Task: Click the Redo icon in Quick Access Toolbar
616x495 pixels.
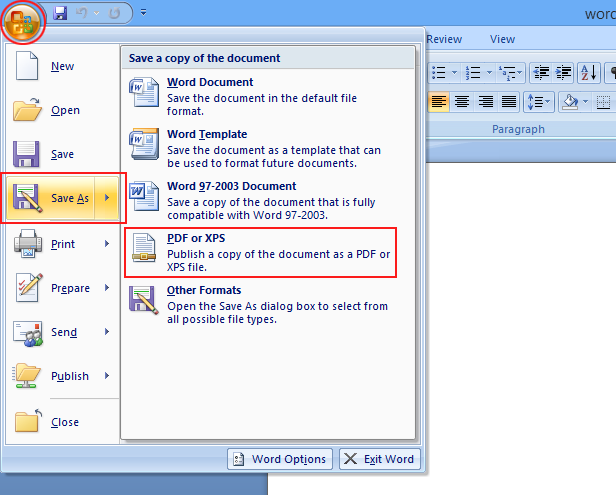Action: coord(114,13)
